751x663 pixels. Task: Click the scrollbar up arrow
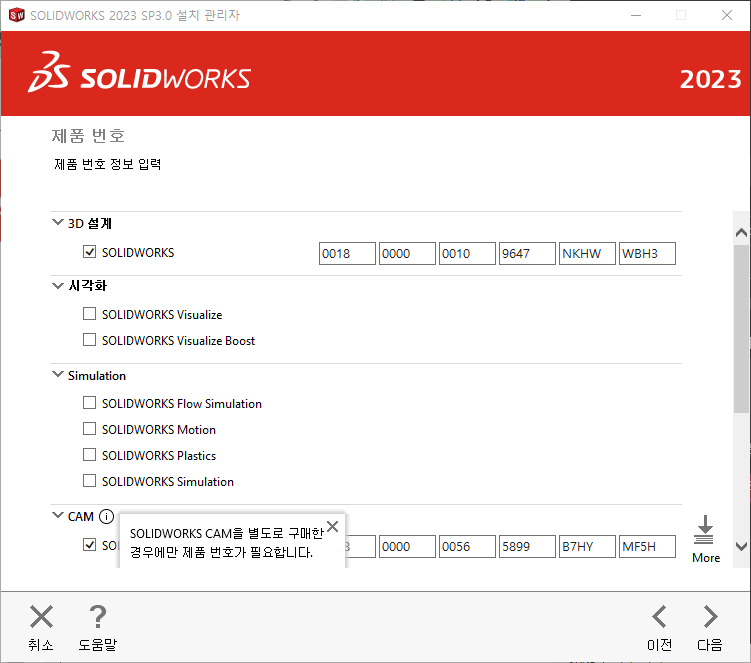741,233
